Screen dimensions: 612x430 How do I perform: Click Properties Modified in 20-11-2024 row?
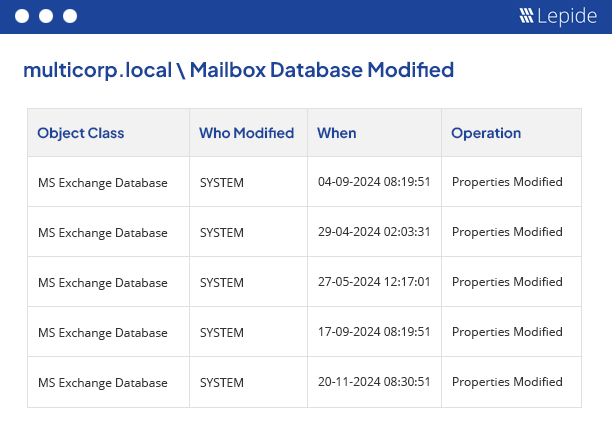pyautogui.click(x=507, y=382)
